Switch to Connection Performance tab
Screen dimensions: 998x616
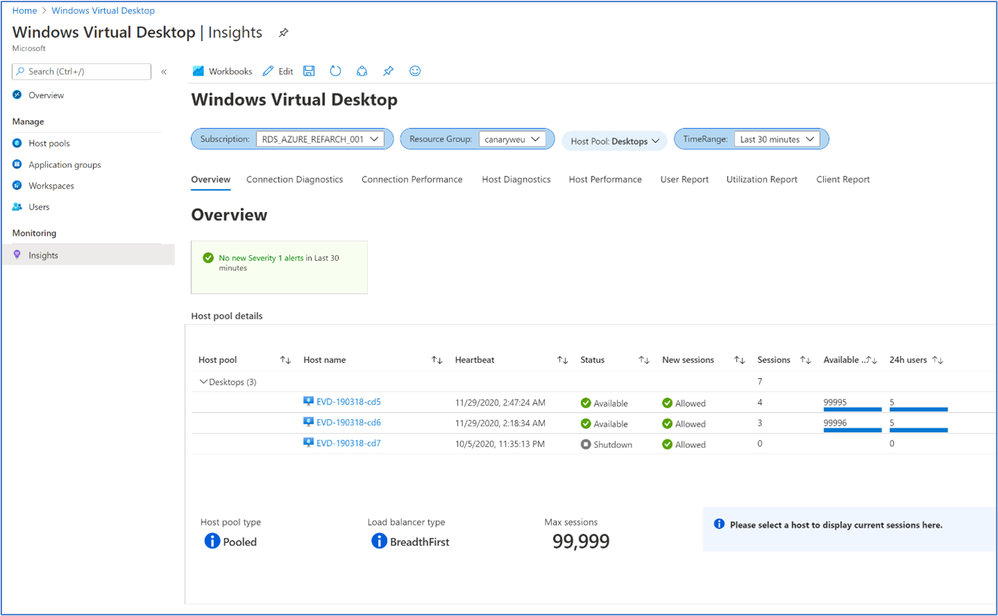(412, 179)
